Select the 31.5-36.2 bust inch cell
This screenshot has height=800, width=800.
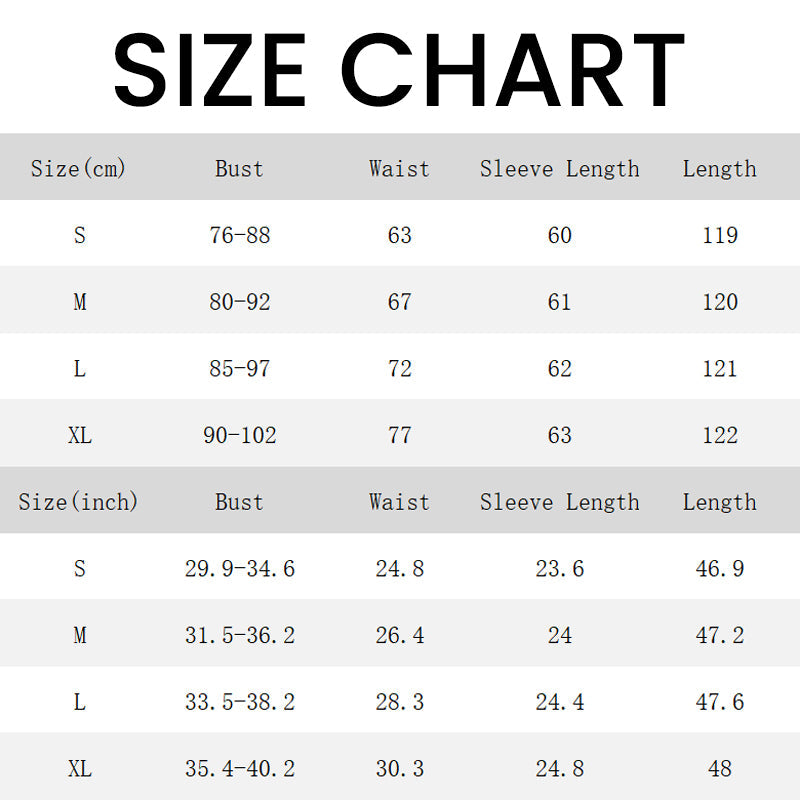tap(240, 636)
